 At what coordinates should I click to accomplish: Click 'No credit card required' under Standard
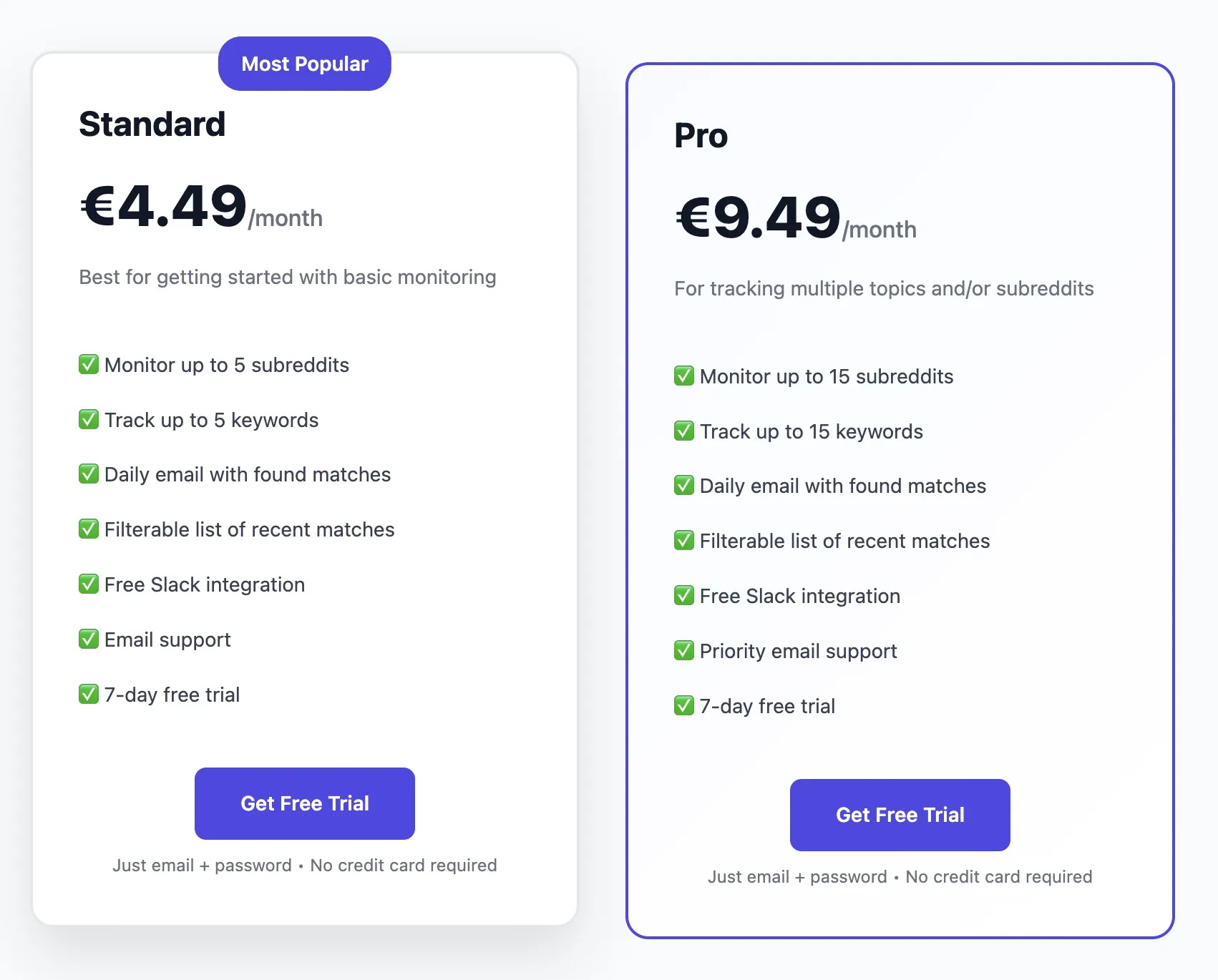(x=403, y=865)
